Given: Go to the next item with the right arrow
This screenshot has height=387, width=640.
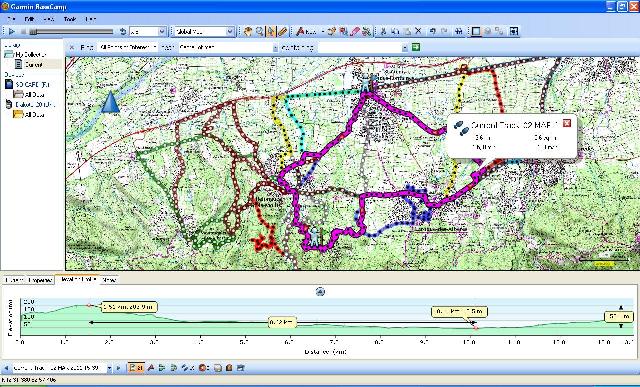Looking at the screenshot, I should coord(118,368).
